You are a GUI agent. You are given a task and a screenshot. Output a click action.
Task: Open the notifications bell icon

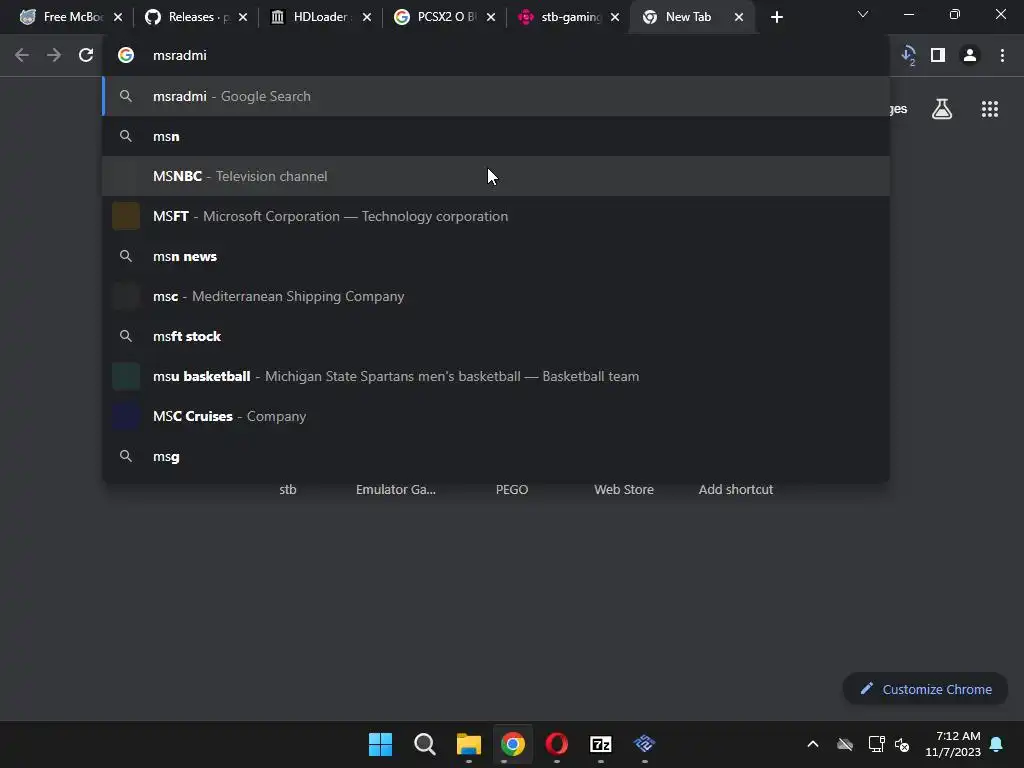997,744
